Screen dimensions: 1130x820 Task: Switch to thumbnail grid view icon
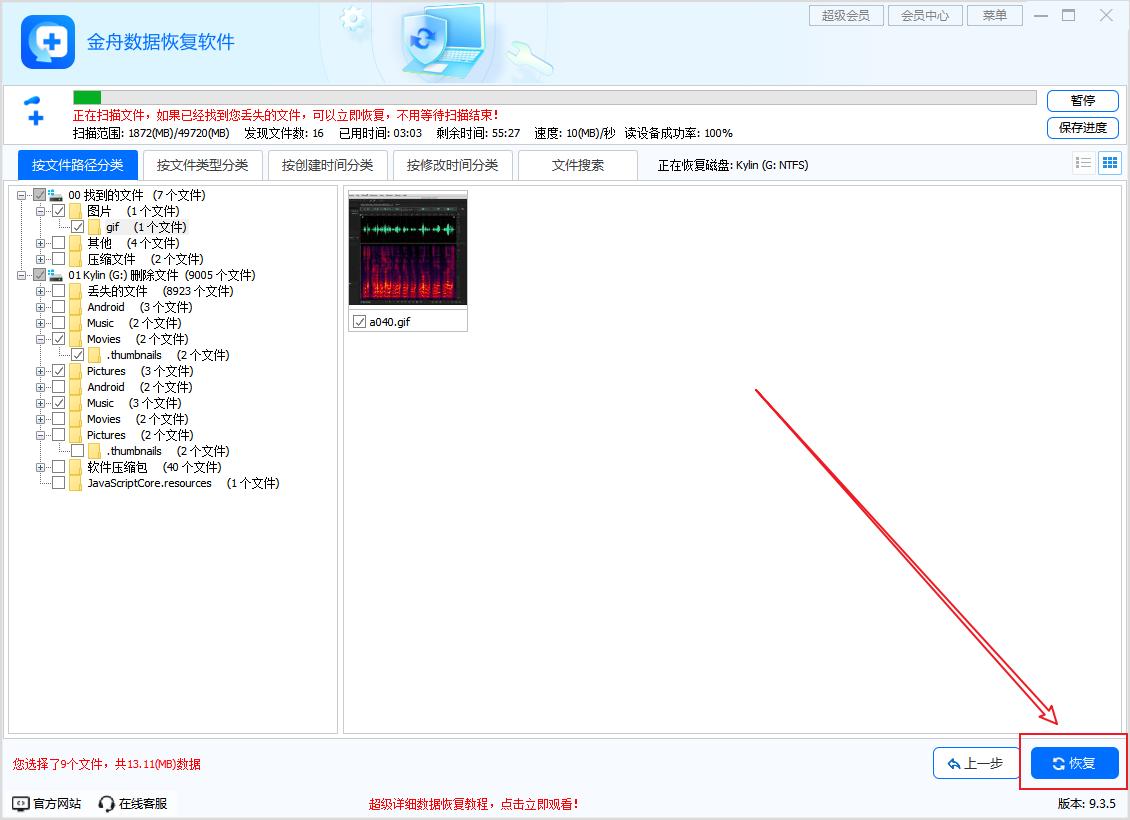point(1109,164)
